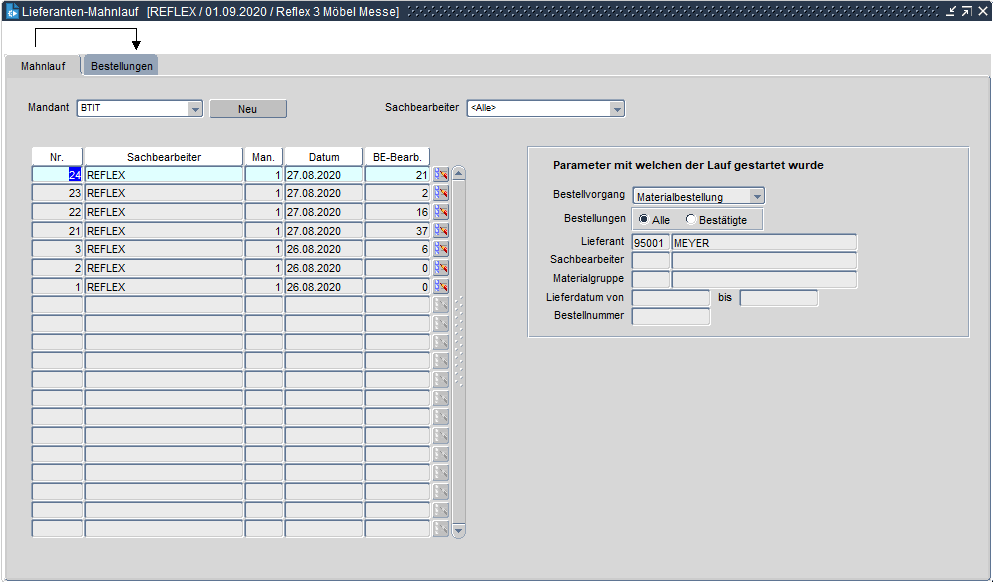Click the Bestellnummer input field
Screen dimensions: 993x582
point(671,316)
